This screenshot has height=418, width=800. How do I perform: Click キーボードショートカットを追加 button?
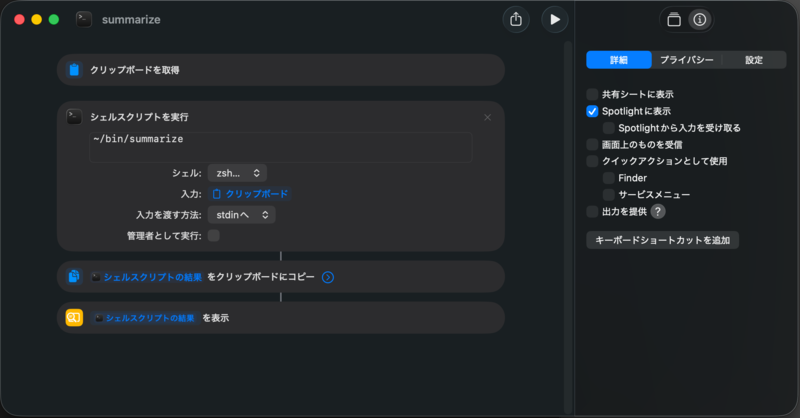(662, 240)
